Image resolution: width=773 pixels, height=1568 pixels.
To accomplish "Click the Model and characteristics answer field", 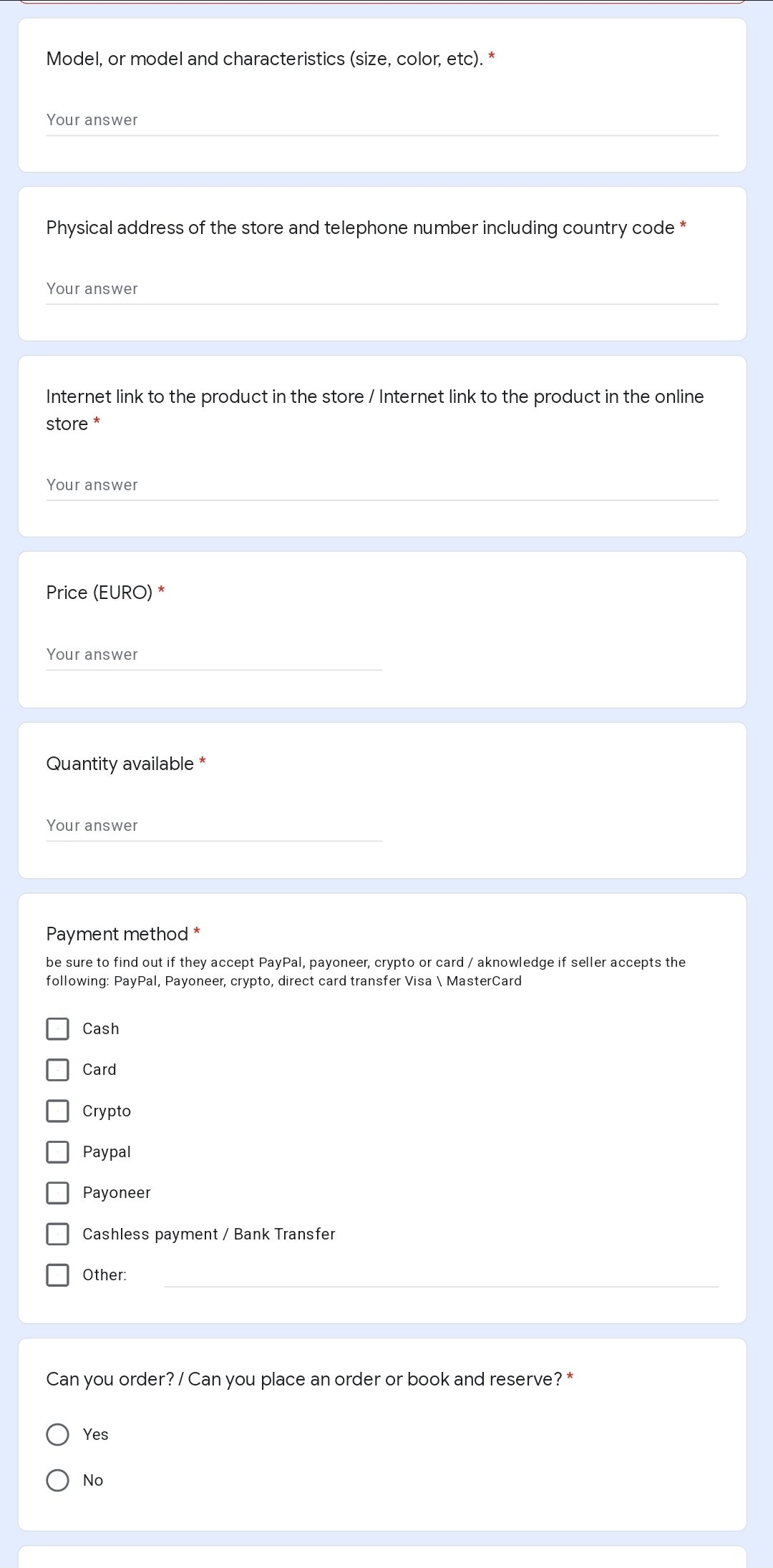I will pyautogui.click(x=381, y=120).
